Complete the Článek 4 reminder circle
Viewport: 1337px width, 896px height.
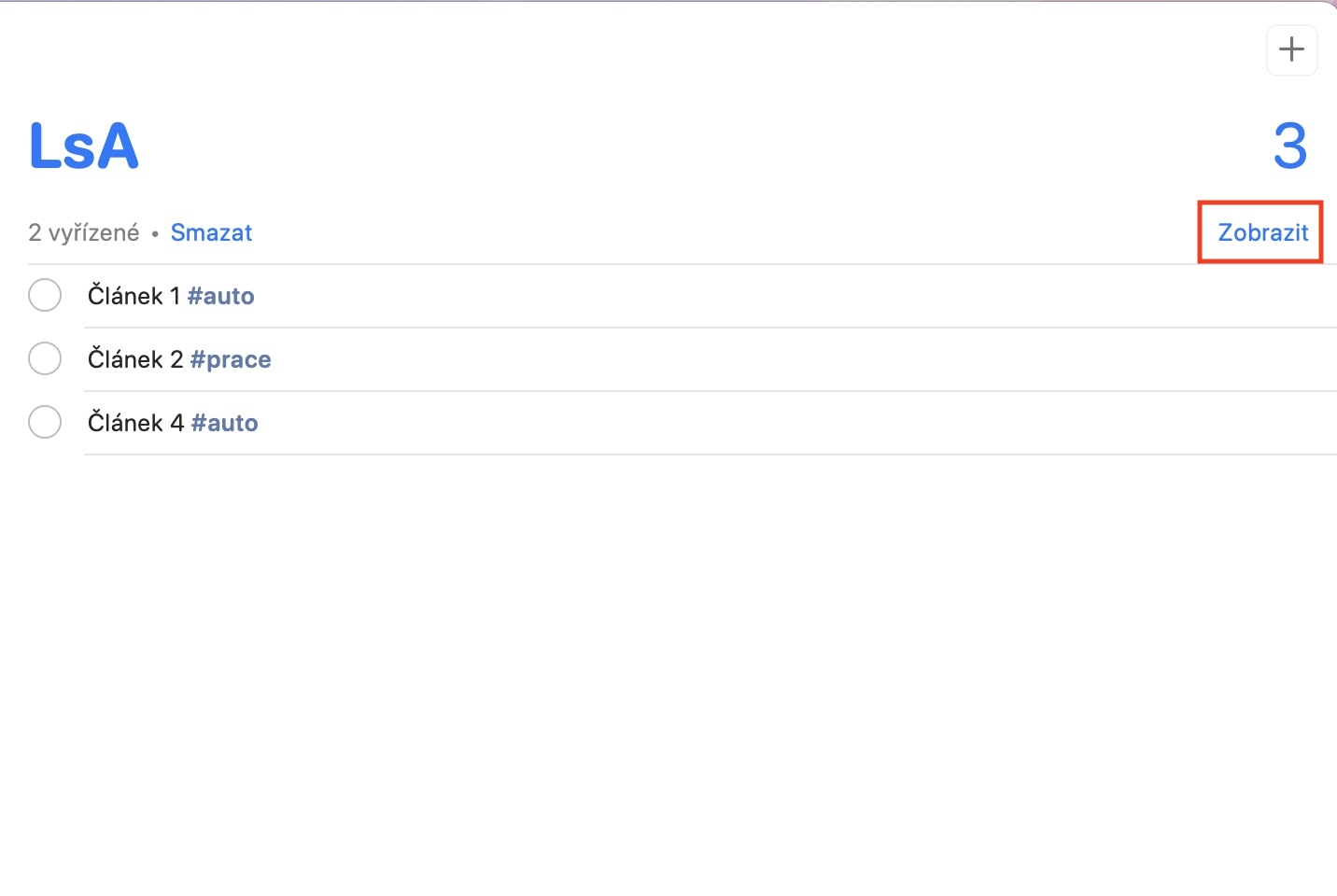tap(45, 423)
